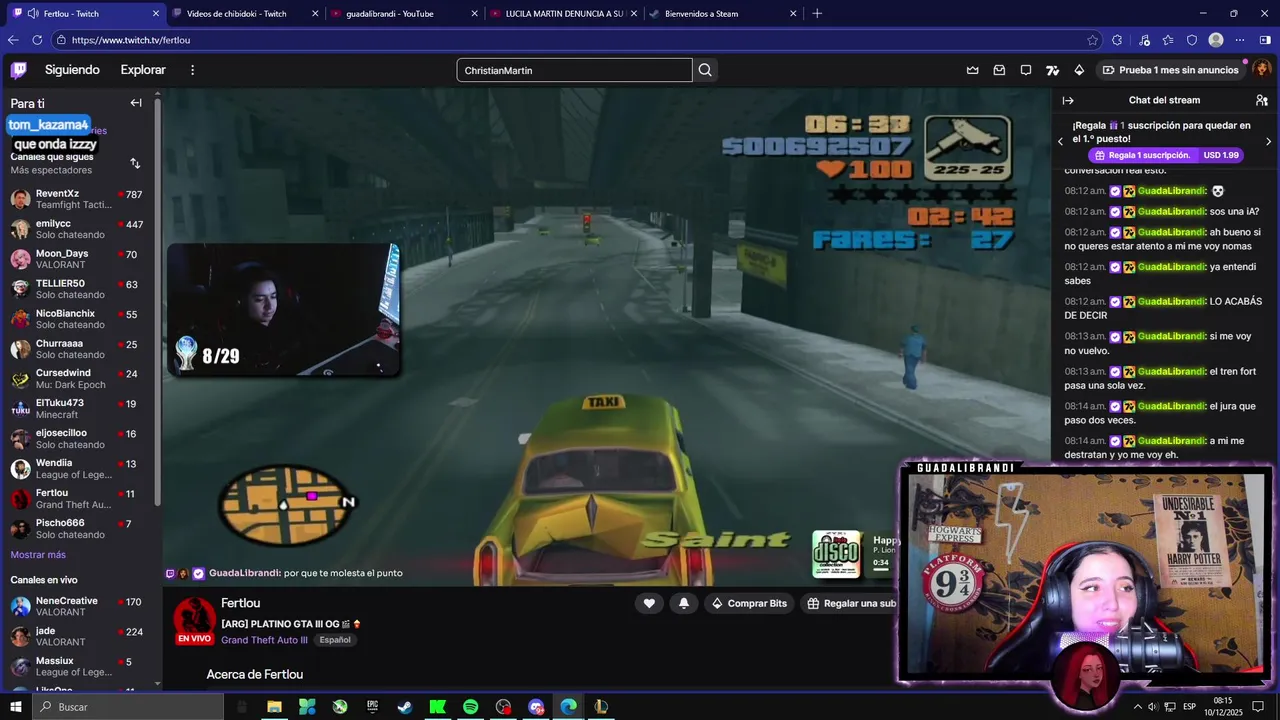
Task: Open the Windows notification center icon
Action: click(1258, 707)
